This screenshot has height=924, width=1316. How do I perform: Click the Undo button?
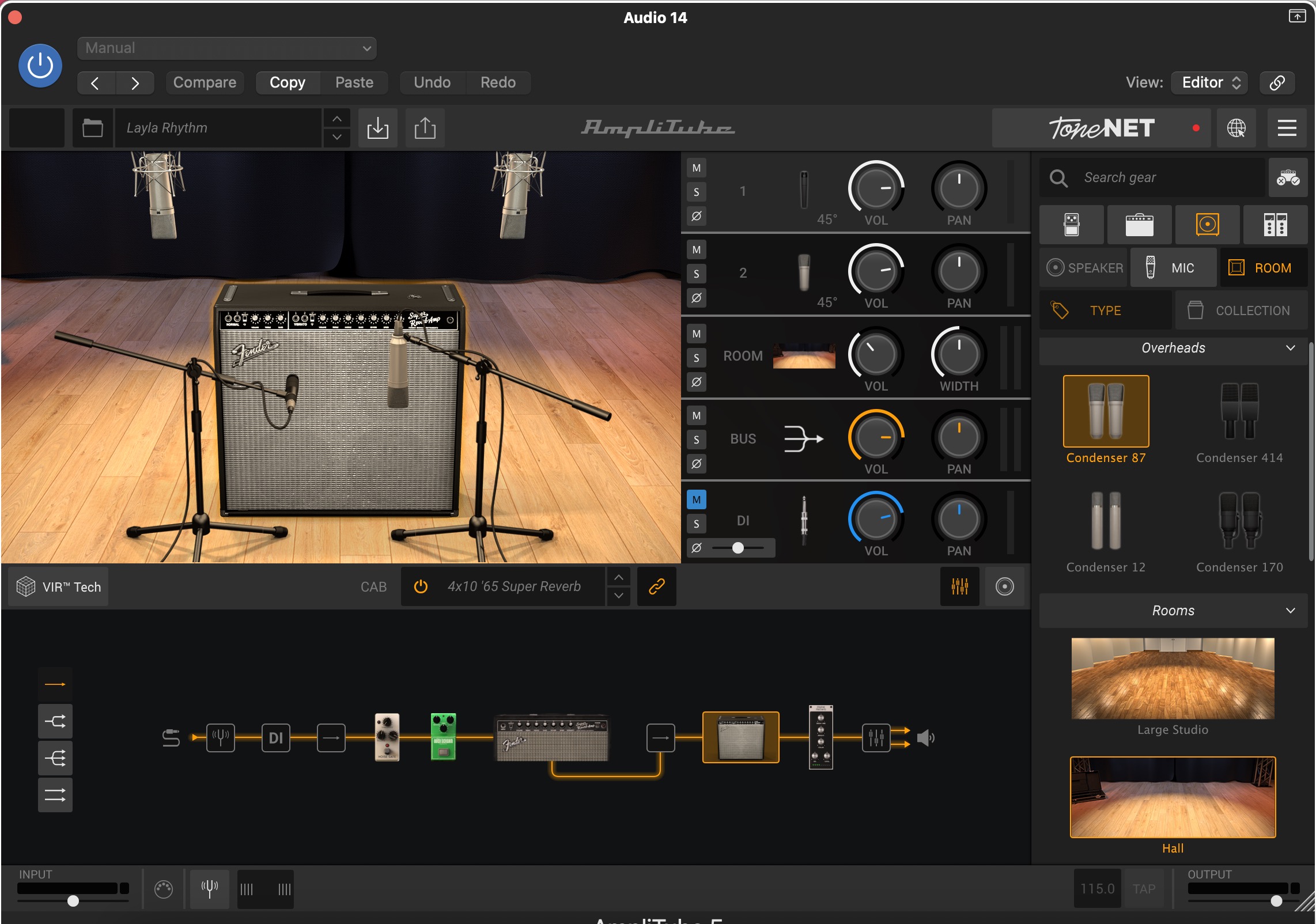click(x=432, y=82)
